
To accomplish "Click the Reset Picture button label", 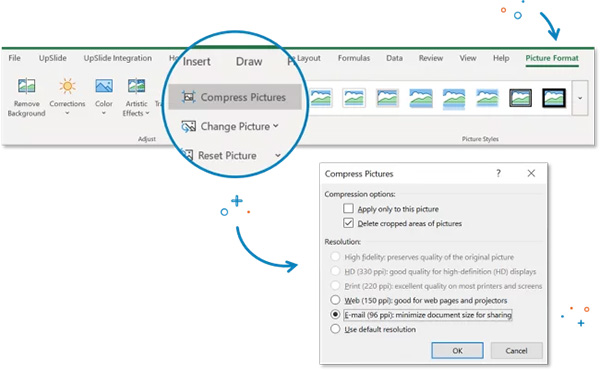I will click(227, 155).
